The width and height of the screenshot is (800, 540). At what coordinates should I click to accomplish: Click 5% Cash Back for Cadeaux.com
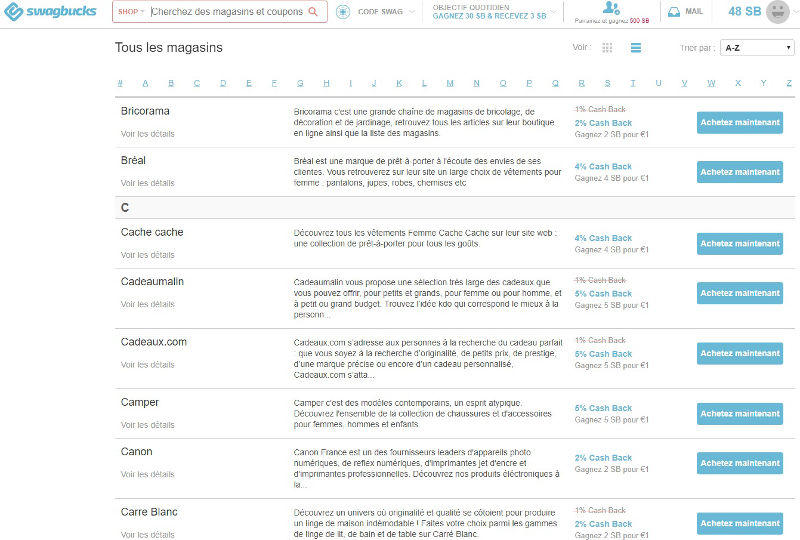(x=603, y=354)
